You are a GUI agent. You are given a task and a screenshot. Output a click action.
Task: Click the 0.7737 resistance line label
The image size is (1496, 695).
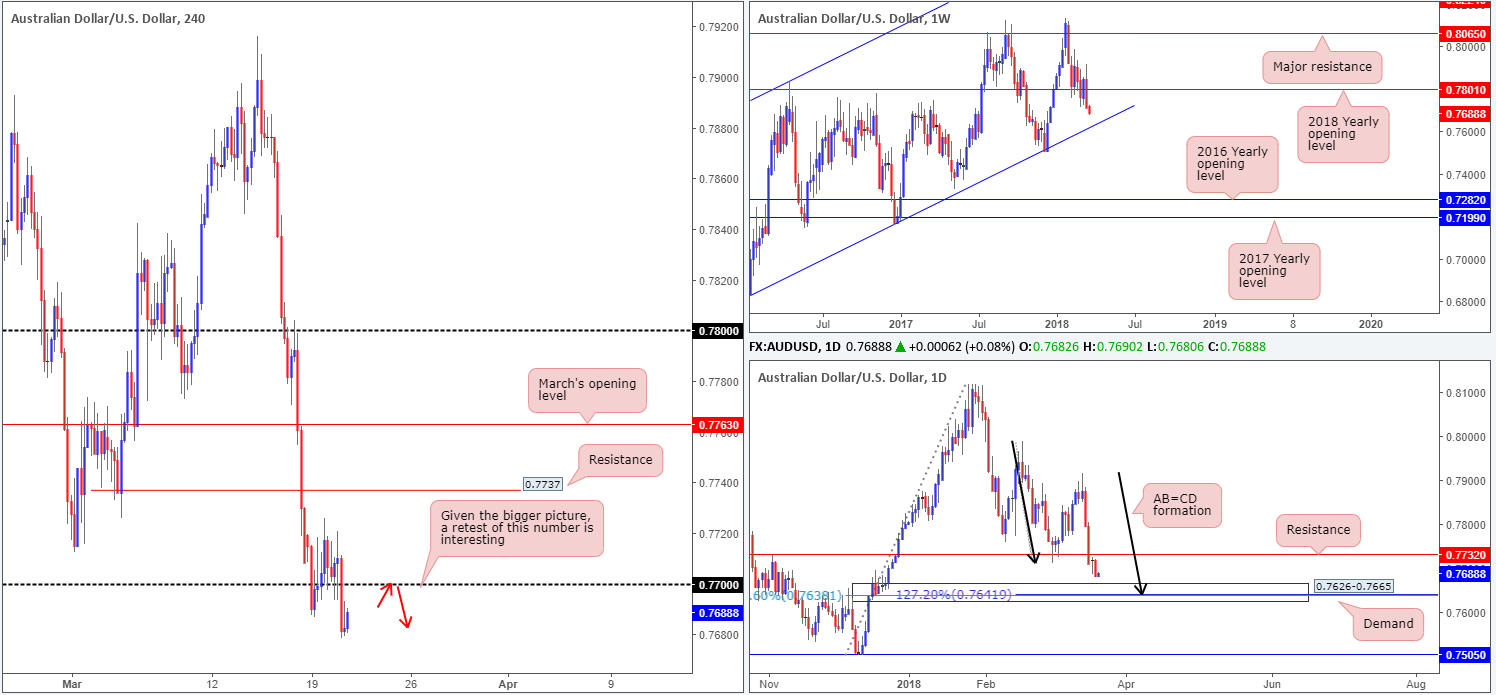(x=543, y=484)
